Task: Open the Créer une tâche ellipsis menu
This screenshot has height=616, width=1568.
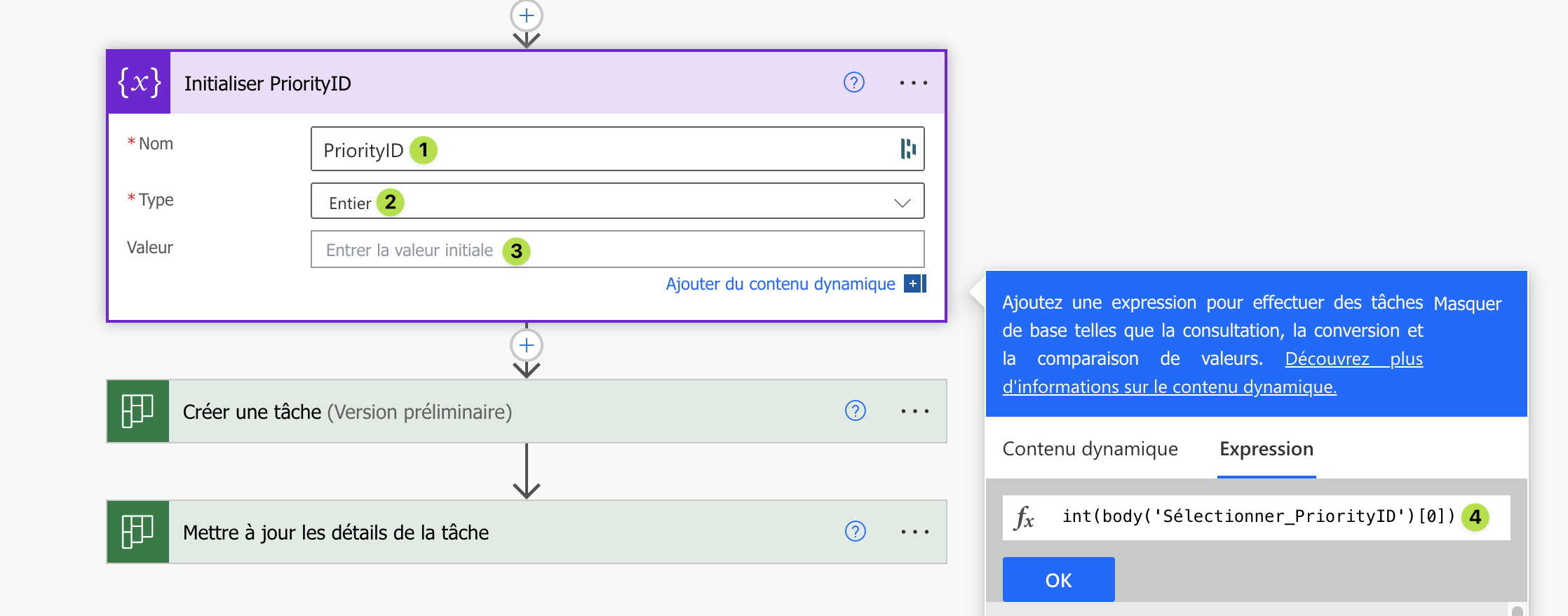Action: [x=914, y=411]
